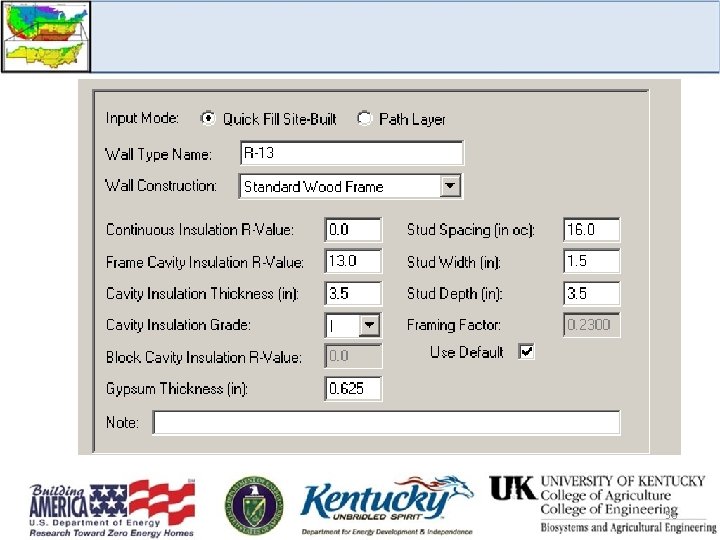Click the Gypsum Thickness (in) label
The image size is (720, 540).
(177, 389)
